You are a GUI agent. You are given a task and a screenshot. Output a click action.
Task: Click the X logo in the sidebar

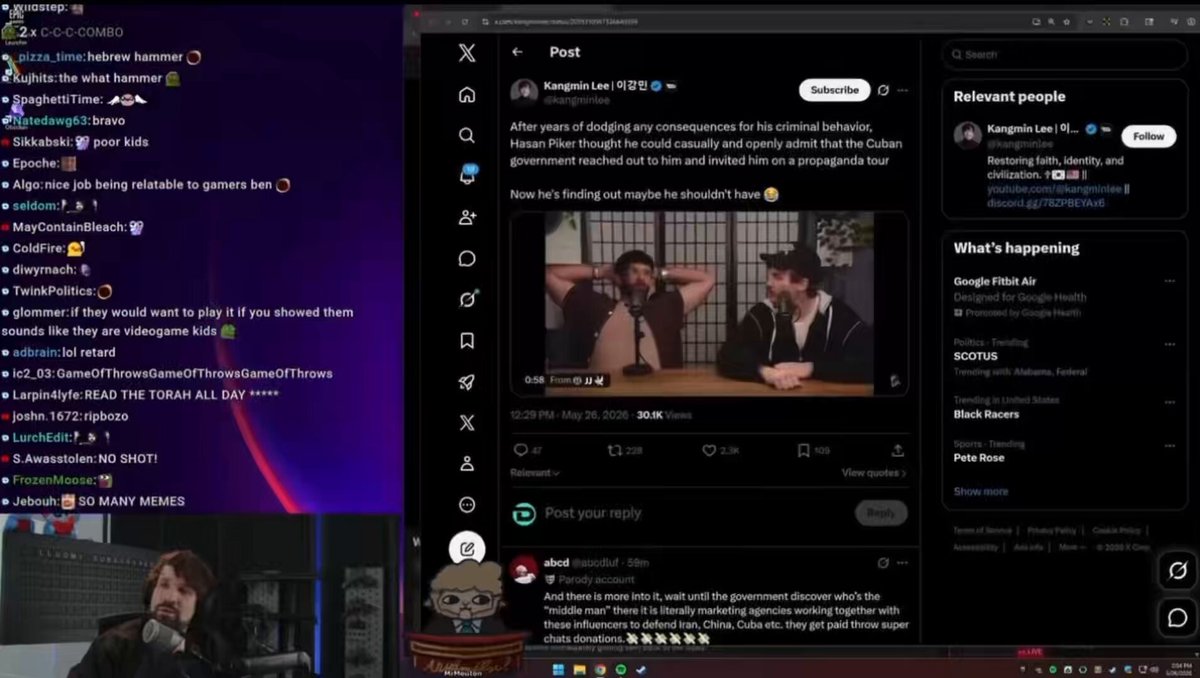[x=467, y=53]
